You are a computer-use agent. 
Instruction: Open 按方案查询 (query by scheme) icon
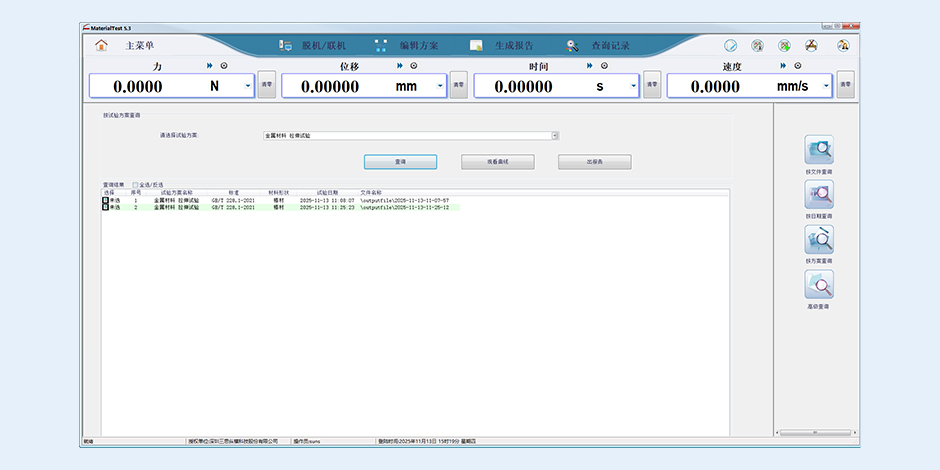pos(819,240)
